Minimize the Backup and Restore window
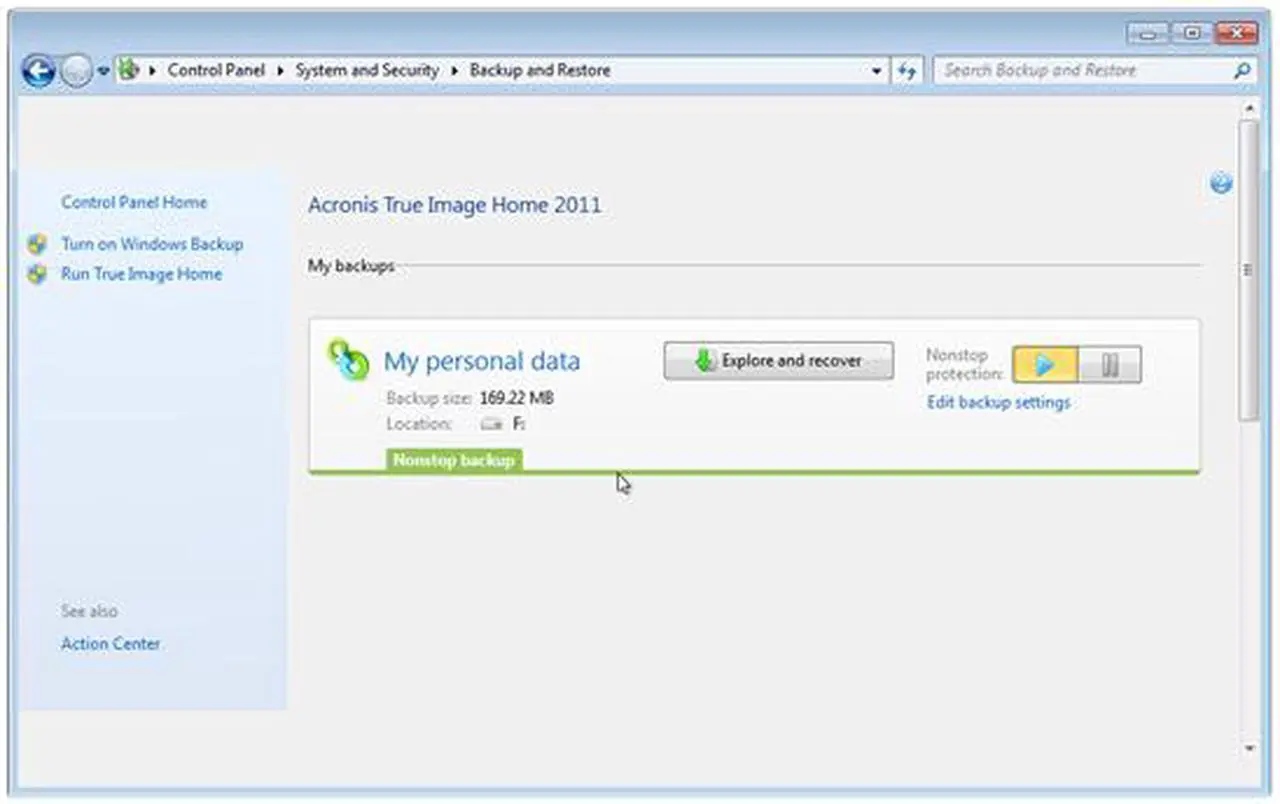The width and height of the screenshot is (1280, 804). [1148, 33]
